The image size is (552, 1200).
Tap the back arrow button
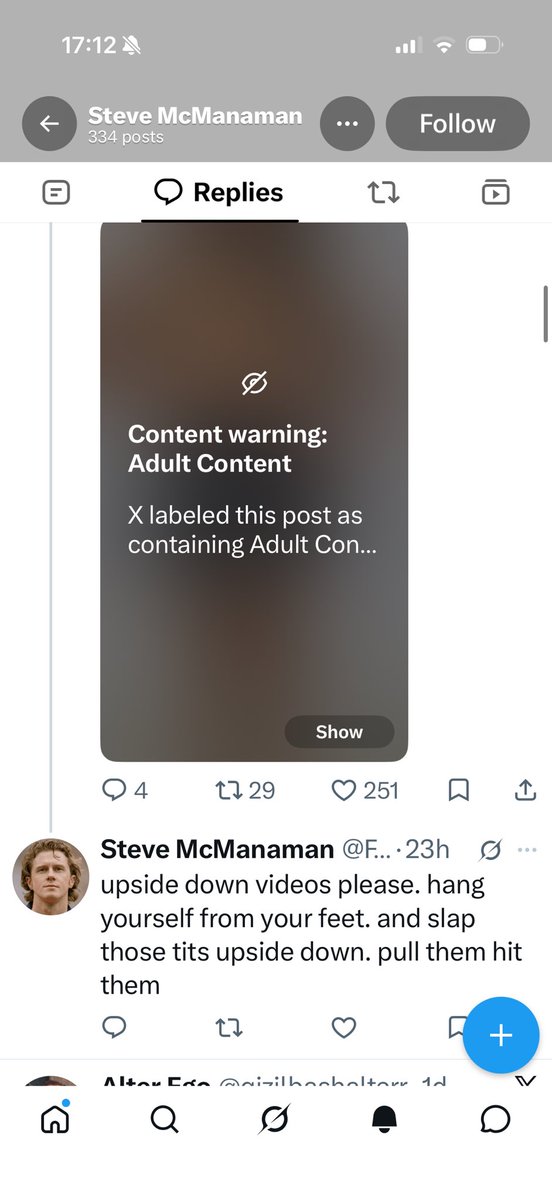click(49, 124)
